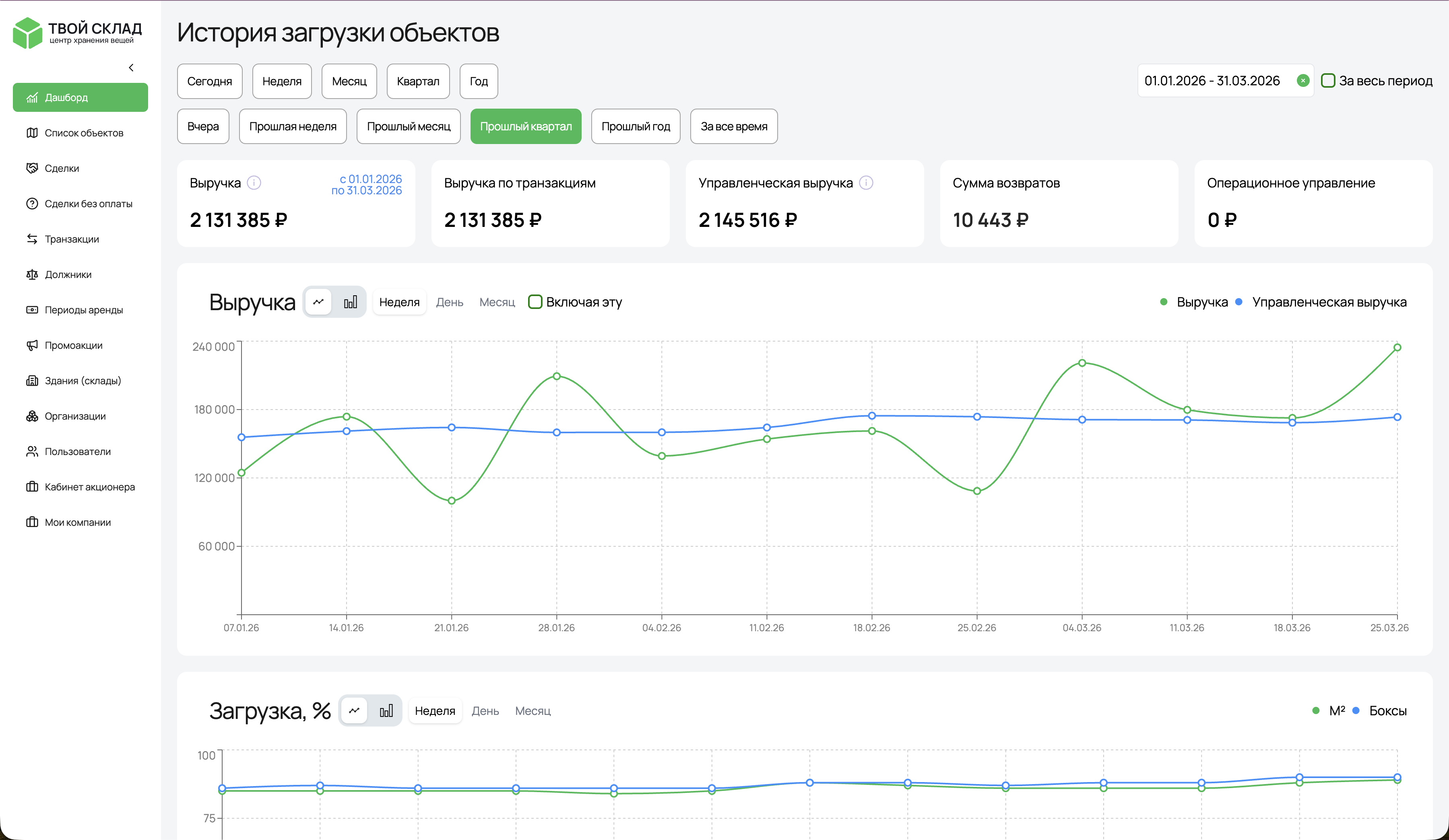The image size is (1449, 840).
Task: Switch Загрузка chart to line view icon
Action: pos(354,711)
